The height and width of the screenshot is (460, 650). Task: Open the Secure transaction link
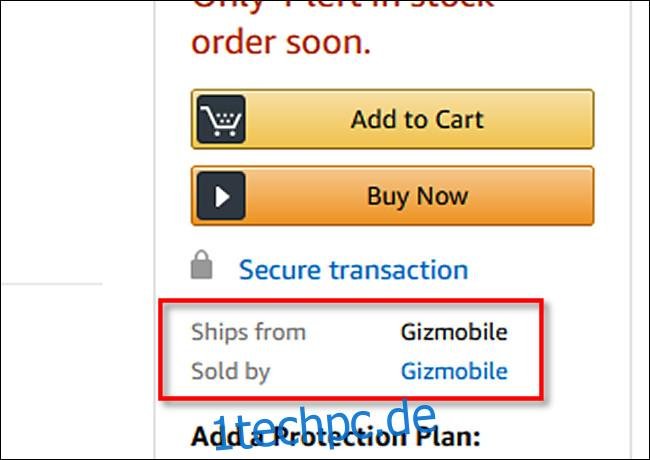coord(354,270)
